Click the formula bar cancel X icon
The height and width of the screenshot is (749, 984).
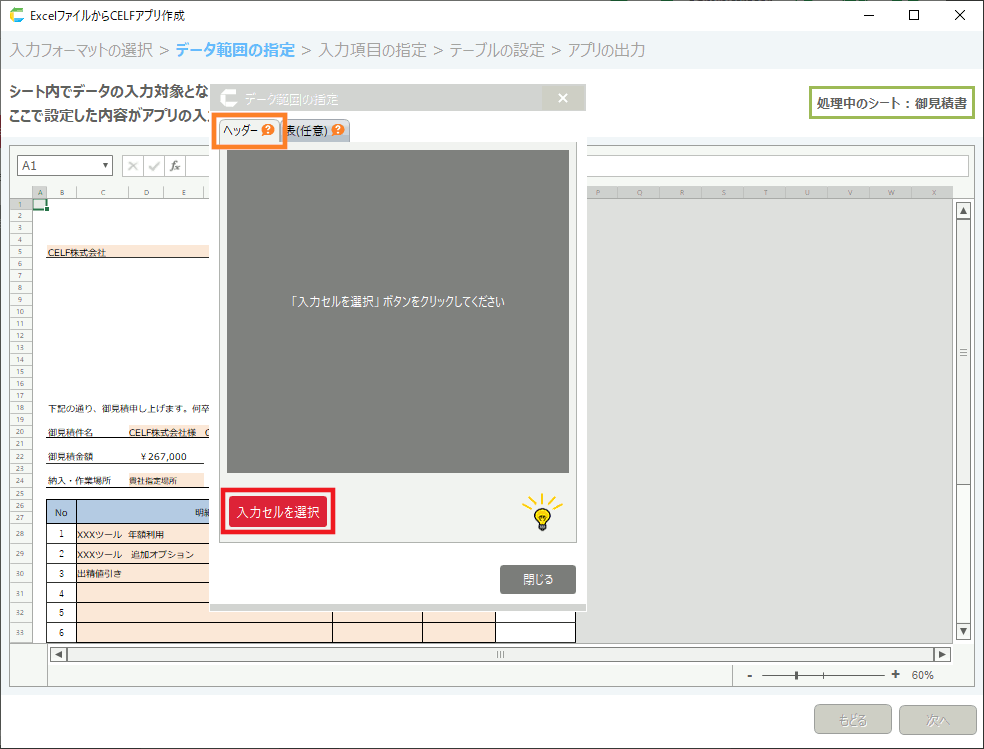coord(133,166)
